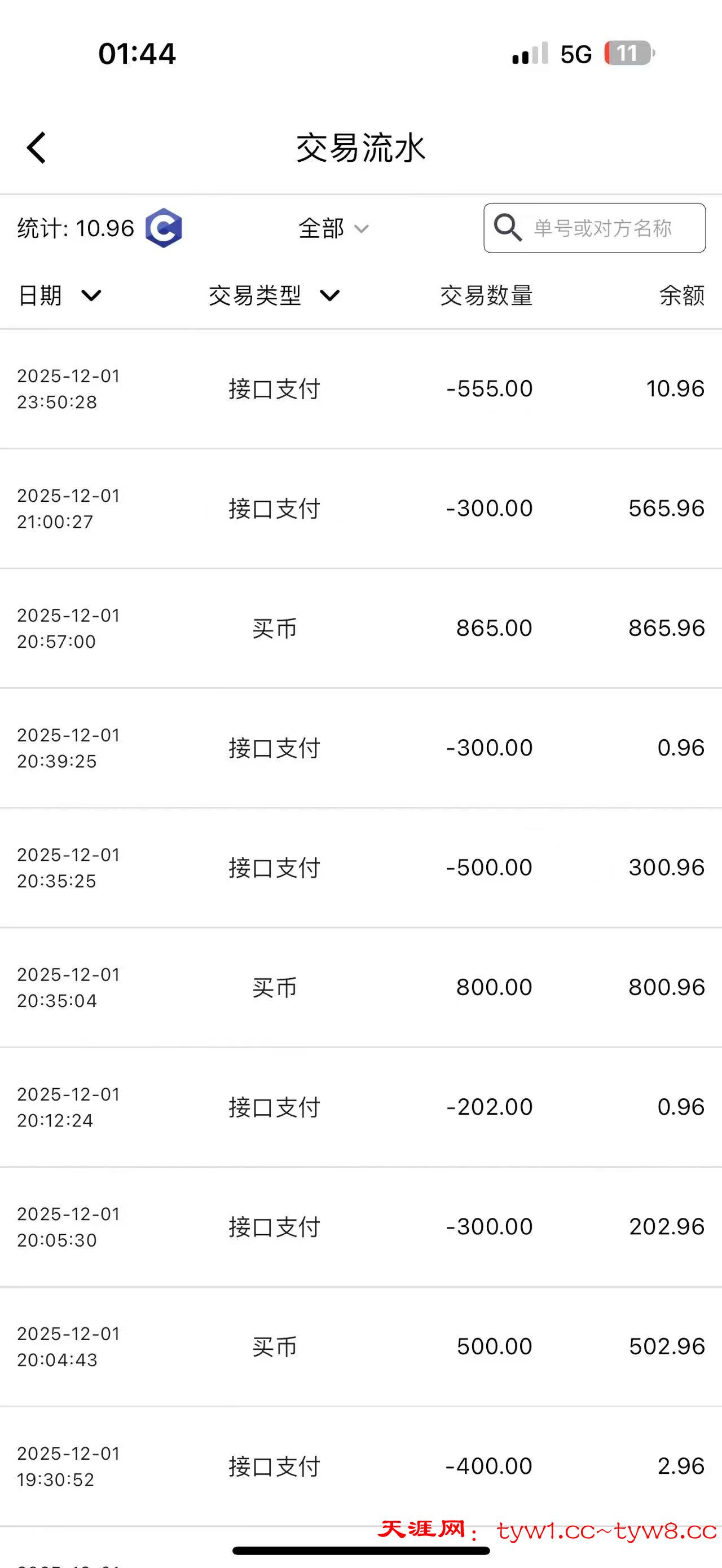Open the -400.00 transaction at 19:30:52
Screen dimensions: 722x1568
[360, 1466]
